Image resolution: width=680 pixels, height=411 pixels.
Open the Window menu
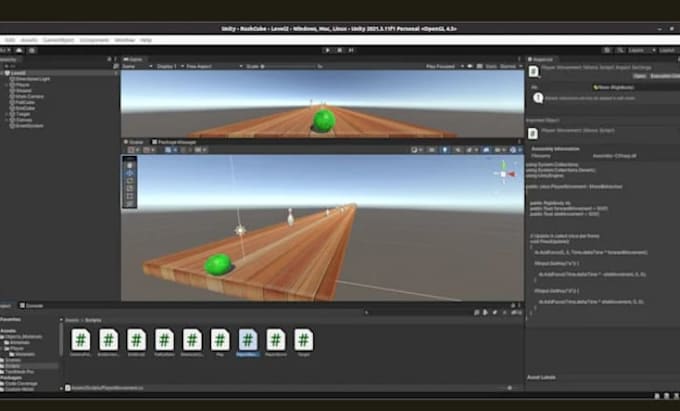point(124,40)
